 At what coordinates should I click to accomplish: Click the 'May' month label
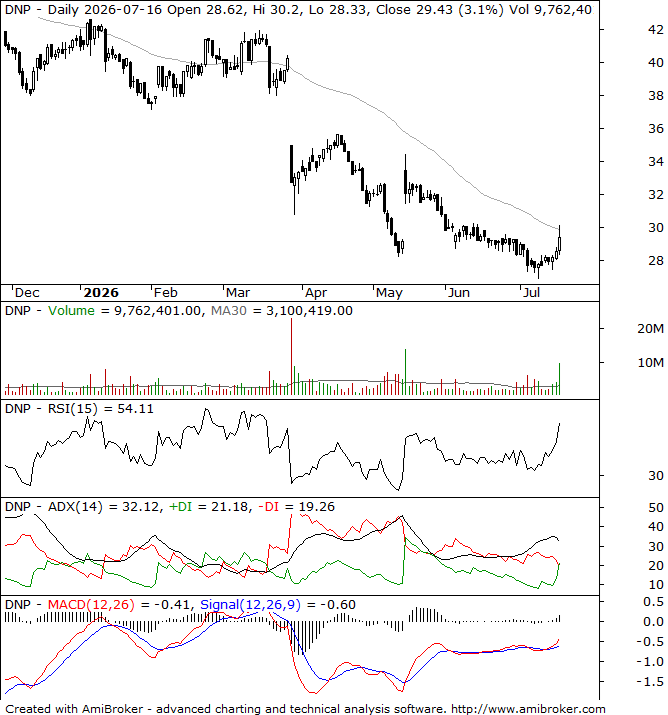tap(389, 292)
